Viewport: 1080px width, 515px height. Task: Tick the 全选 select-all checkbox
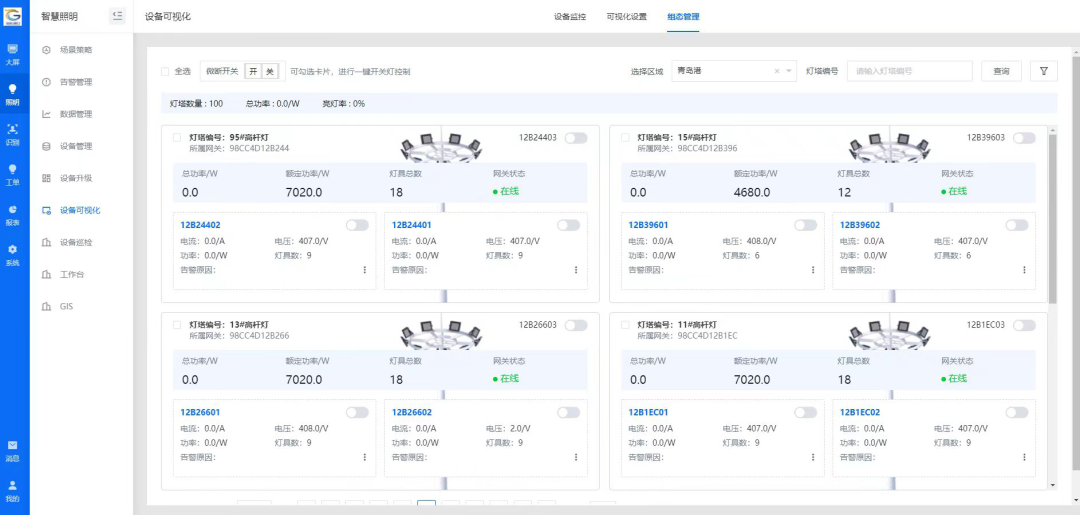165,71
